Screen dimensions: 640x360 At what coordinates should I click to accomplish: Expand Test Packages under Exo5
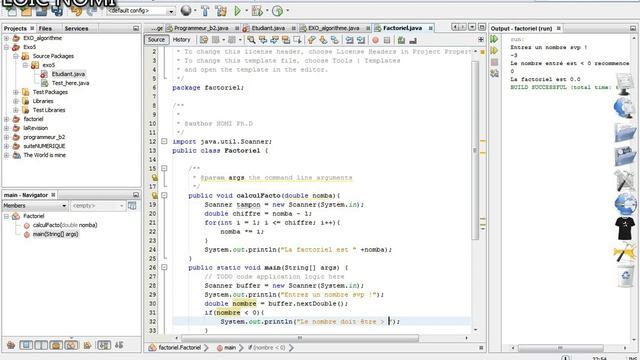click(16, 92)
